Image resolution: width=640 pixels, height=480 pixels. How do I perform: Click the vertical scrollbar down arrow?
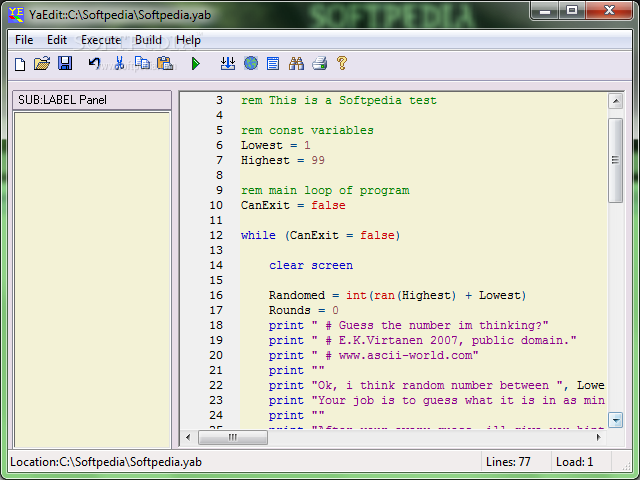pos(616,420)
